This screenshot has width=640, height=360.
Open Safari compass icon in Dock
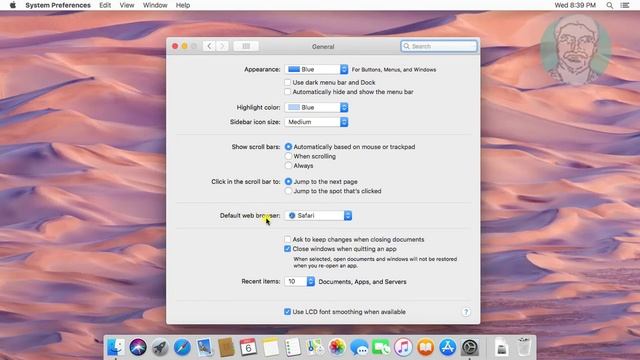coord(182,347)
